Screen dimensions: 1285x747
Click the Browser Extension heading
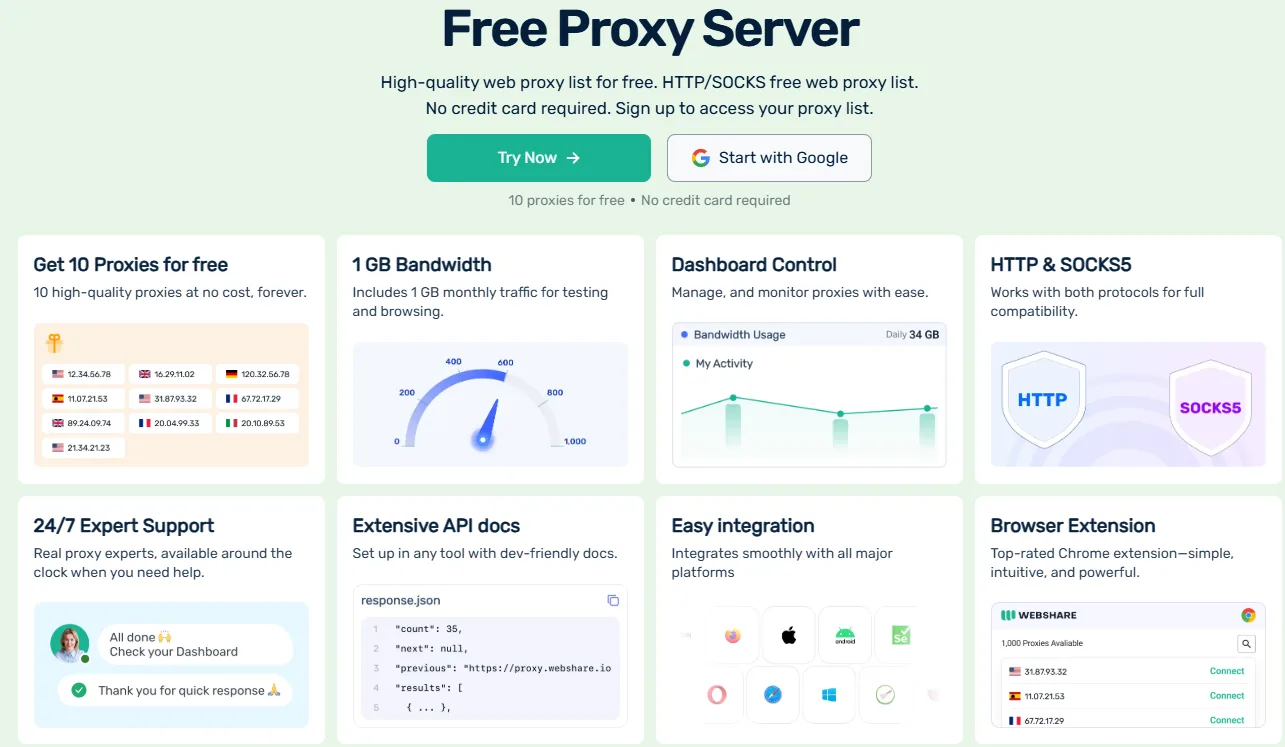coord(1073,526)
